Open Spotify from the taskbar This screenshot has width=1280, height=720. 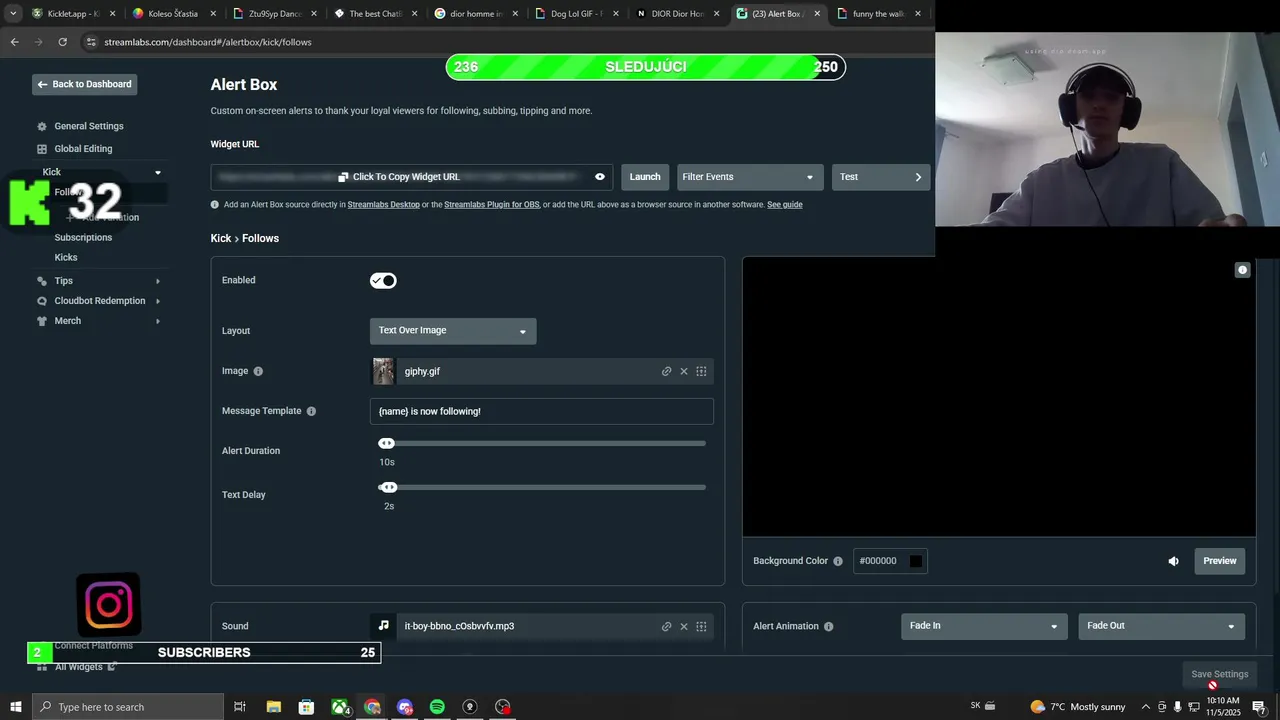click(x=437, y=707)
